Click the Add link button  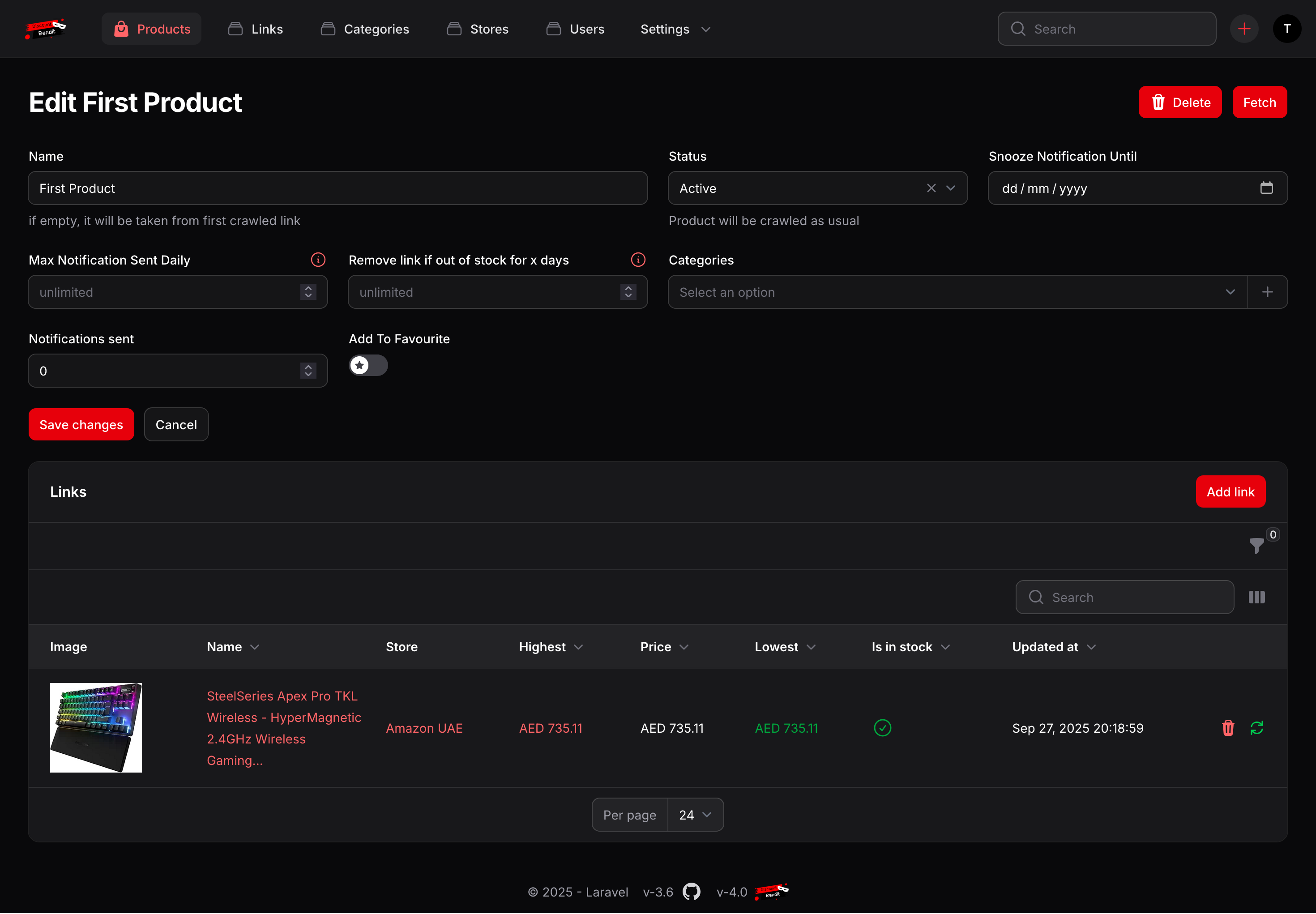tap(1230, 491)
